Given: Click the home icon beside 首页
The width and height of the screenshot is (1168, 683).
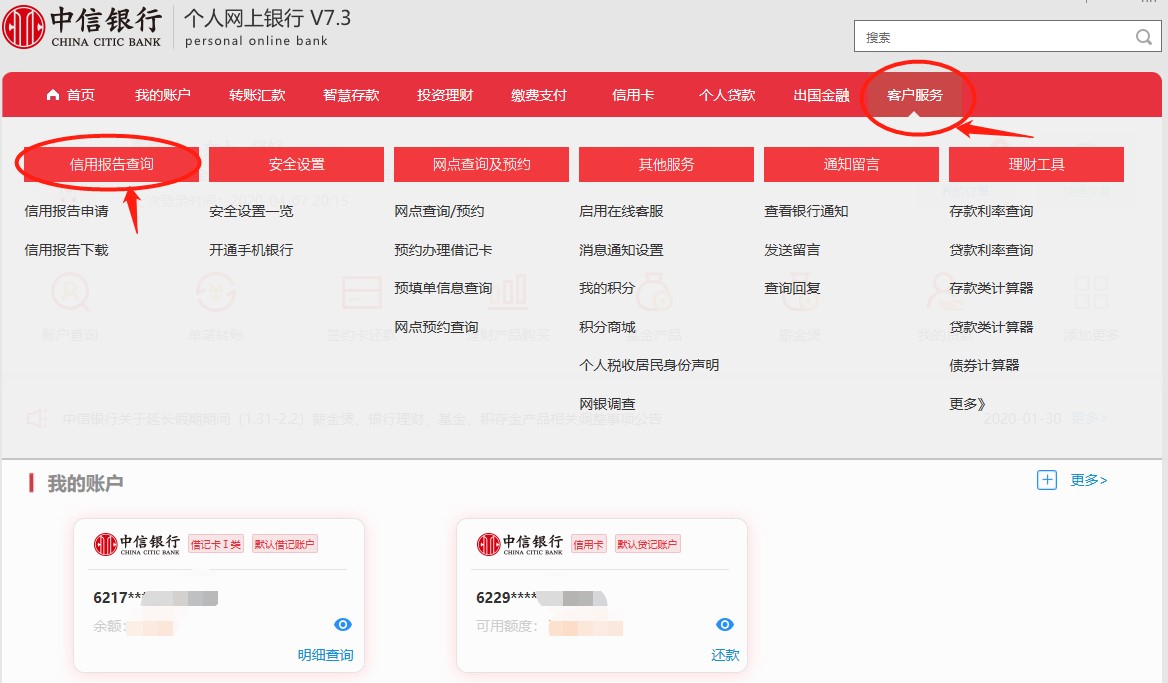Looking at the screenshot, I should pyautogui.click(x=52, y=95).
